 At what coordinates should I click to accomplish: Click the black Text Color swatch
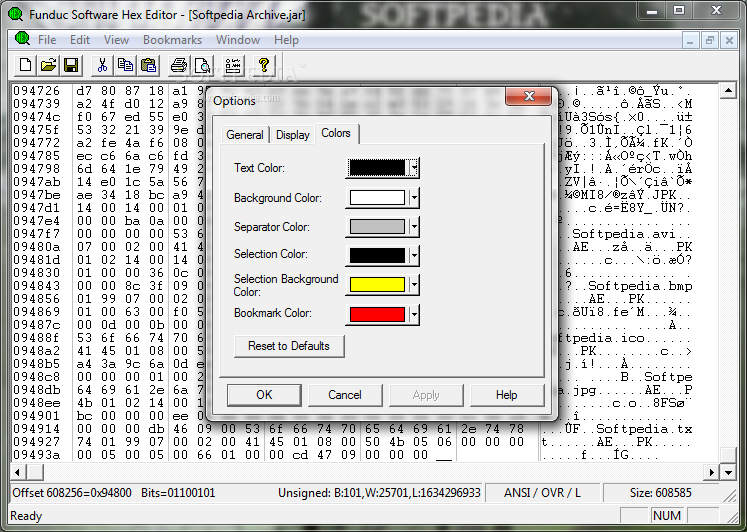pos(377,168)
